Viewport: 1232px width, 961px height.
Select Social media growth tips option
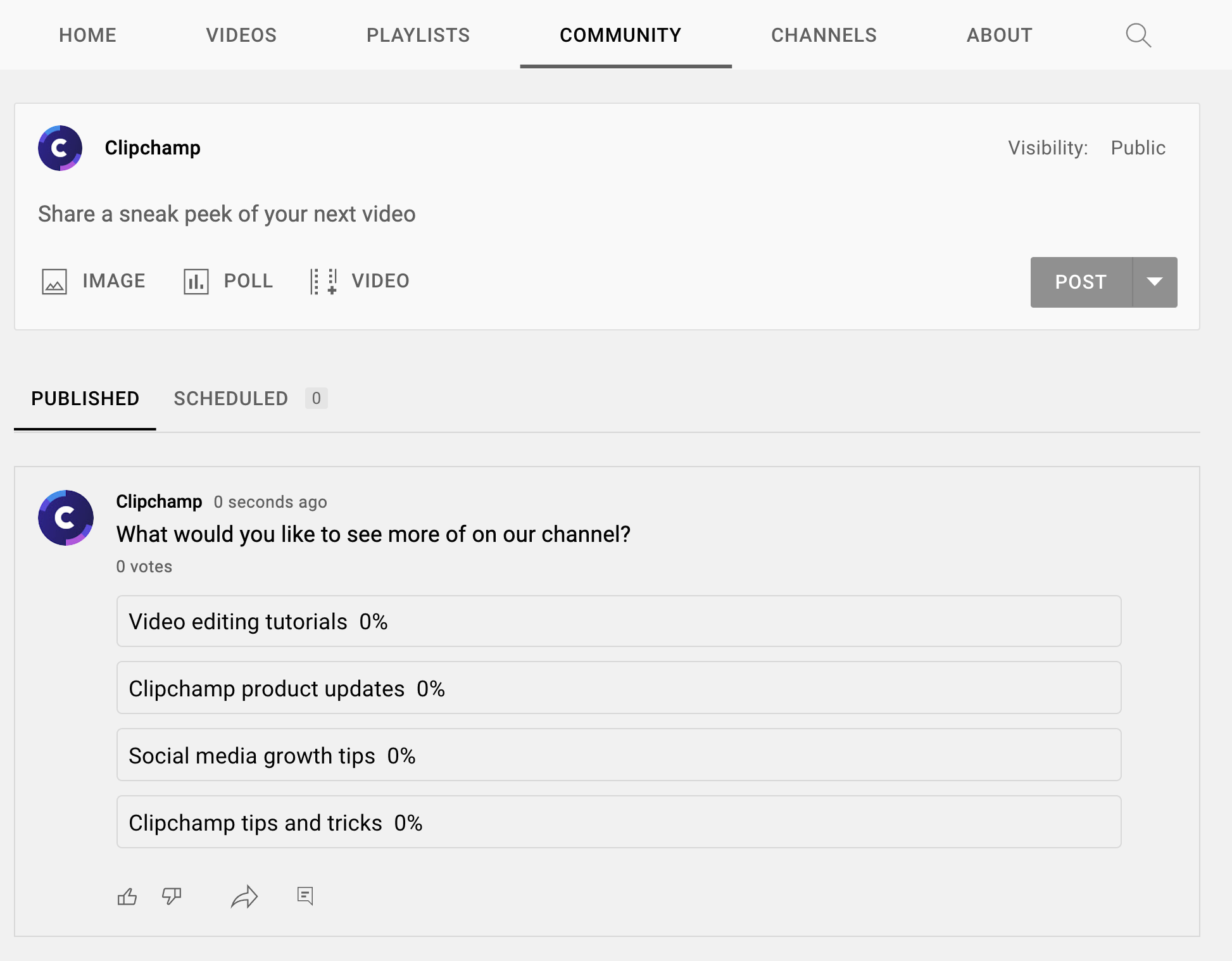click(x=619, y=755)
